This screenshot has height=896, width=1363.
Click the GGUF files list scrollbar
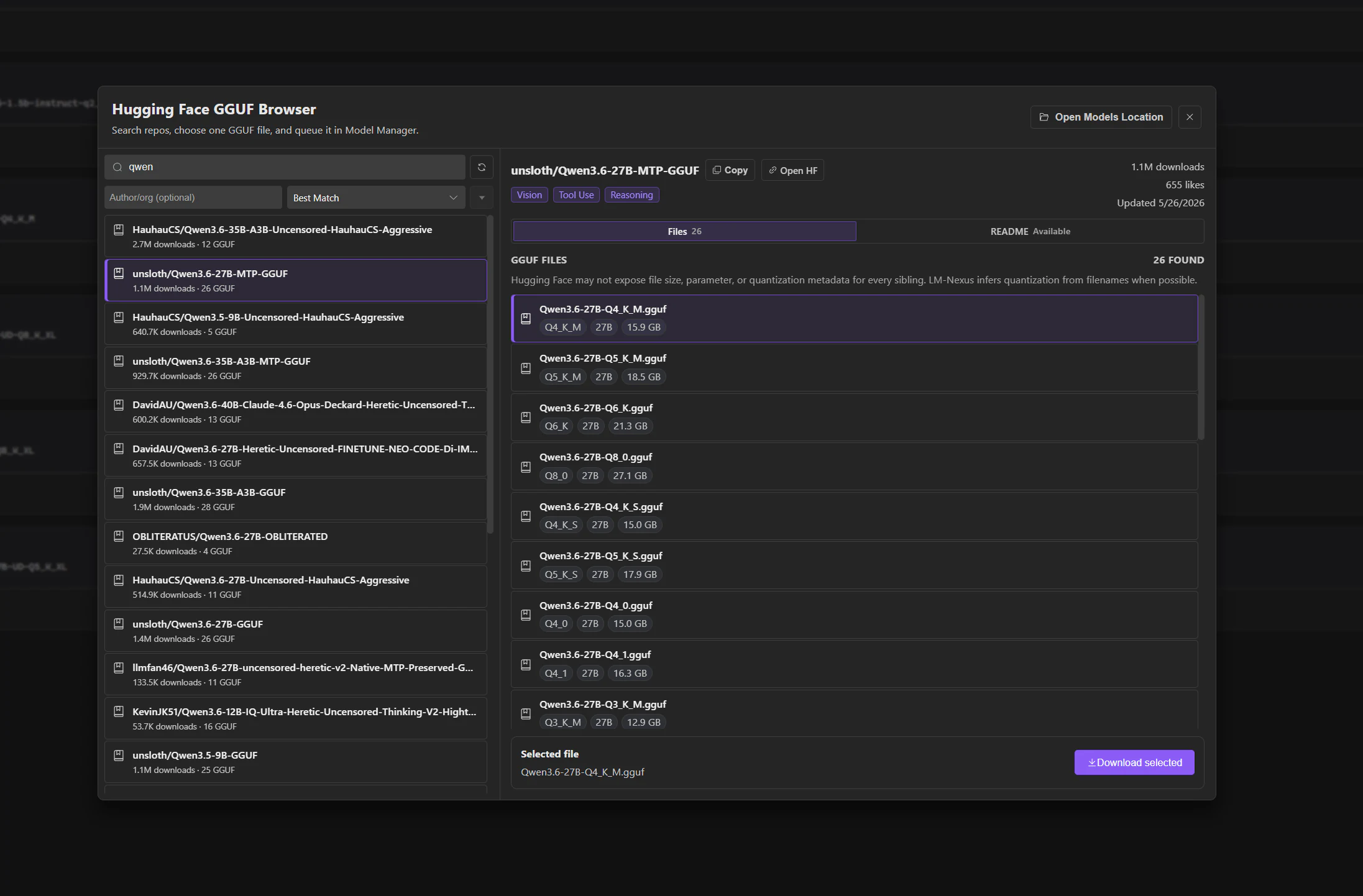(1201, 368)
